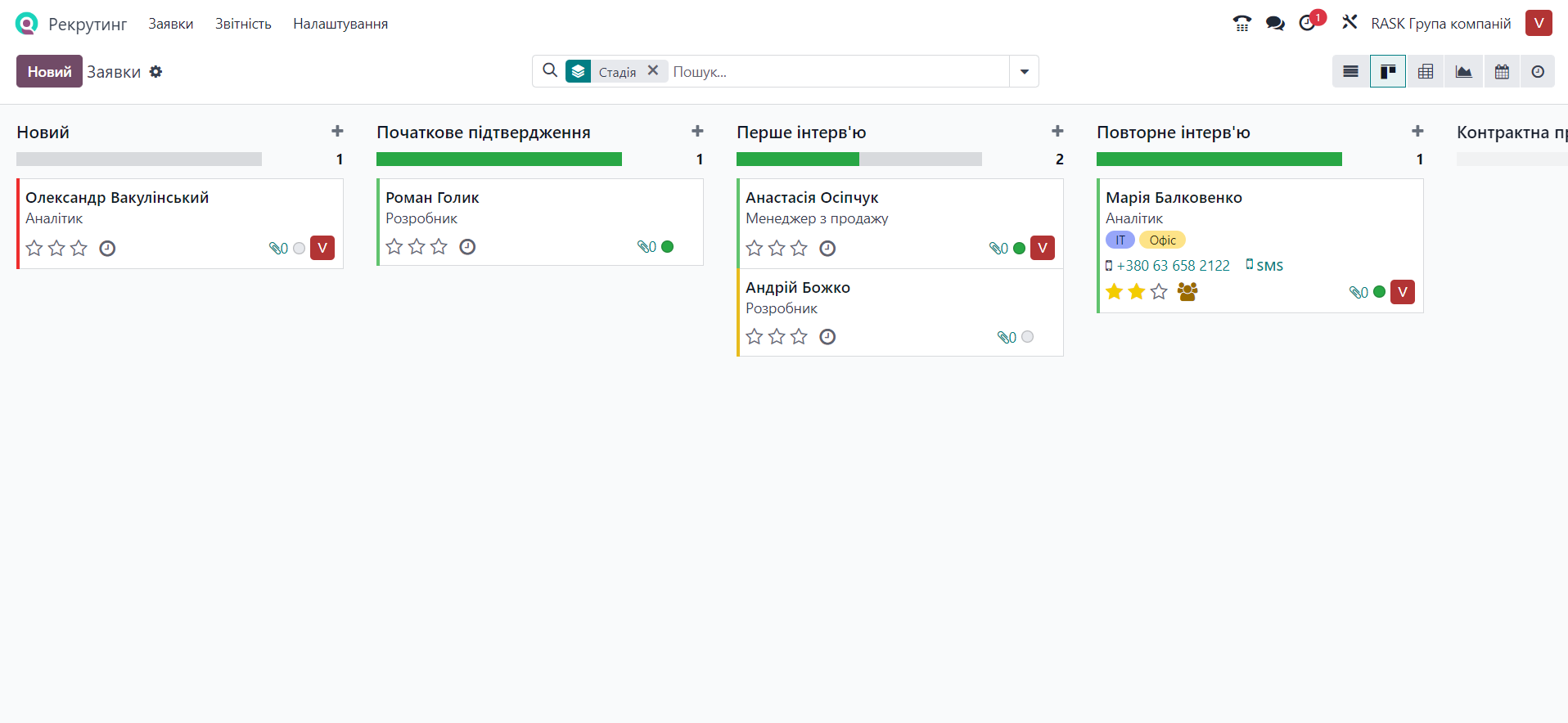The width and height of the screenshot is (1568, 723).
Task: Click the phone number +380 63 658 2122
Action: pyautogui.click(x=1173, y=266)
